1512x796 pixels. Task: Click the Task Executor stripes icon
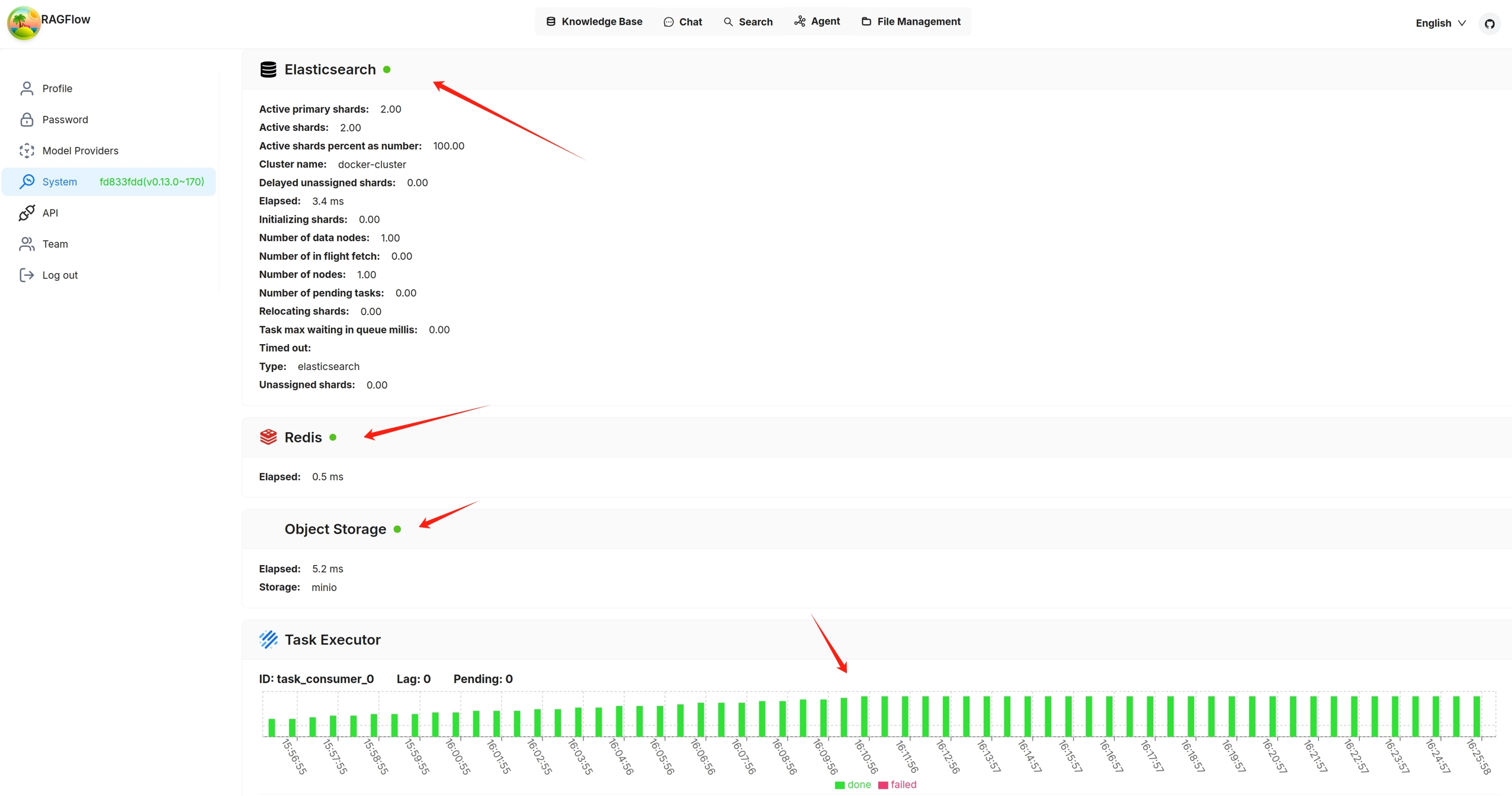(268, 640)
